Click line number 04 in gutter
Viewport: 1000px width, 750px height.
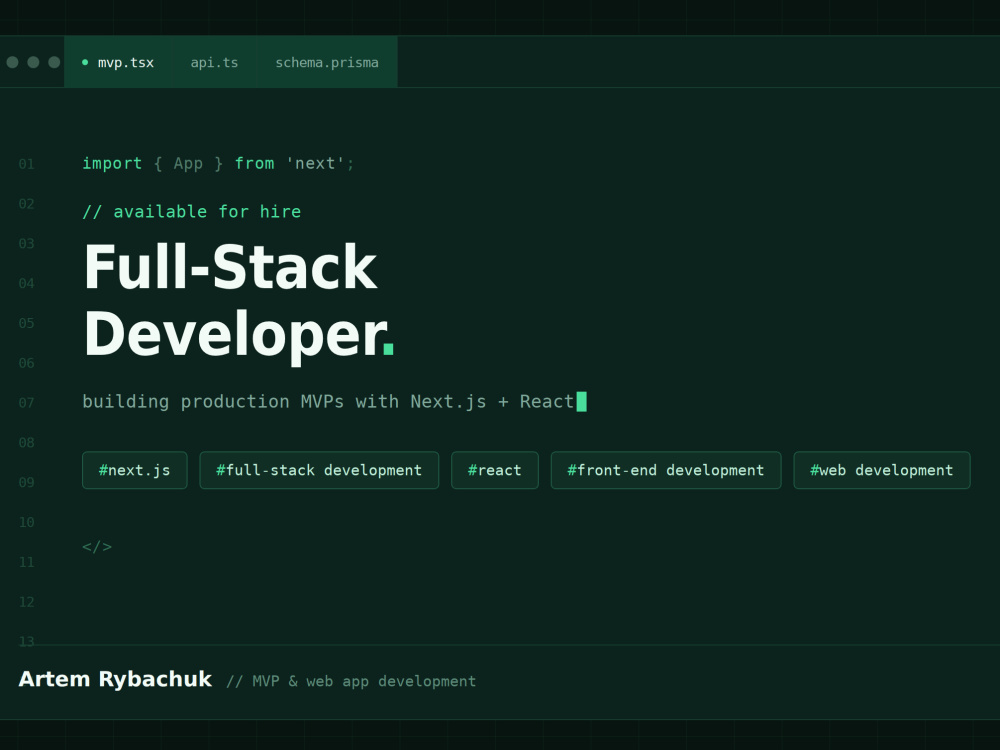(x=26, y=283)
